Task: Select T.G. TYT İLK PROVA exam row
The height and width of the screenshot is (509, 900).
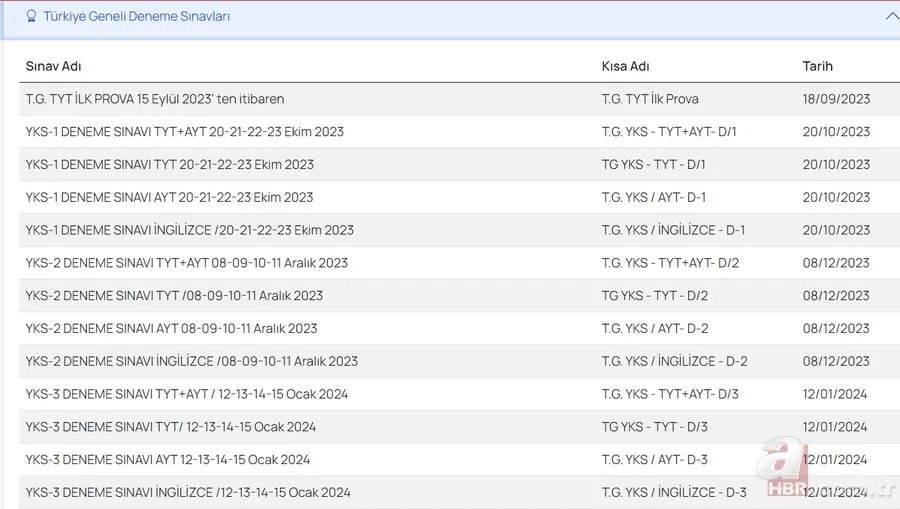Action: coord(155,99)
